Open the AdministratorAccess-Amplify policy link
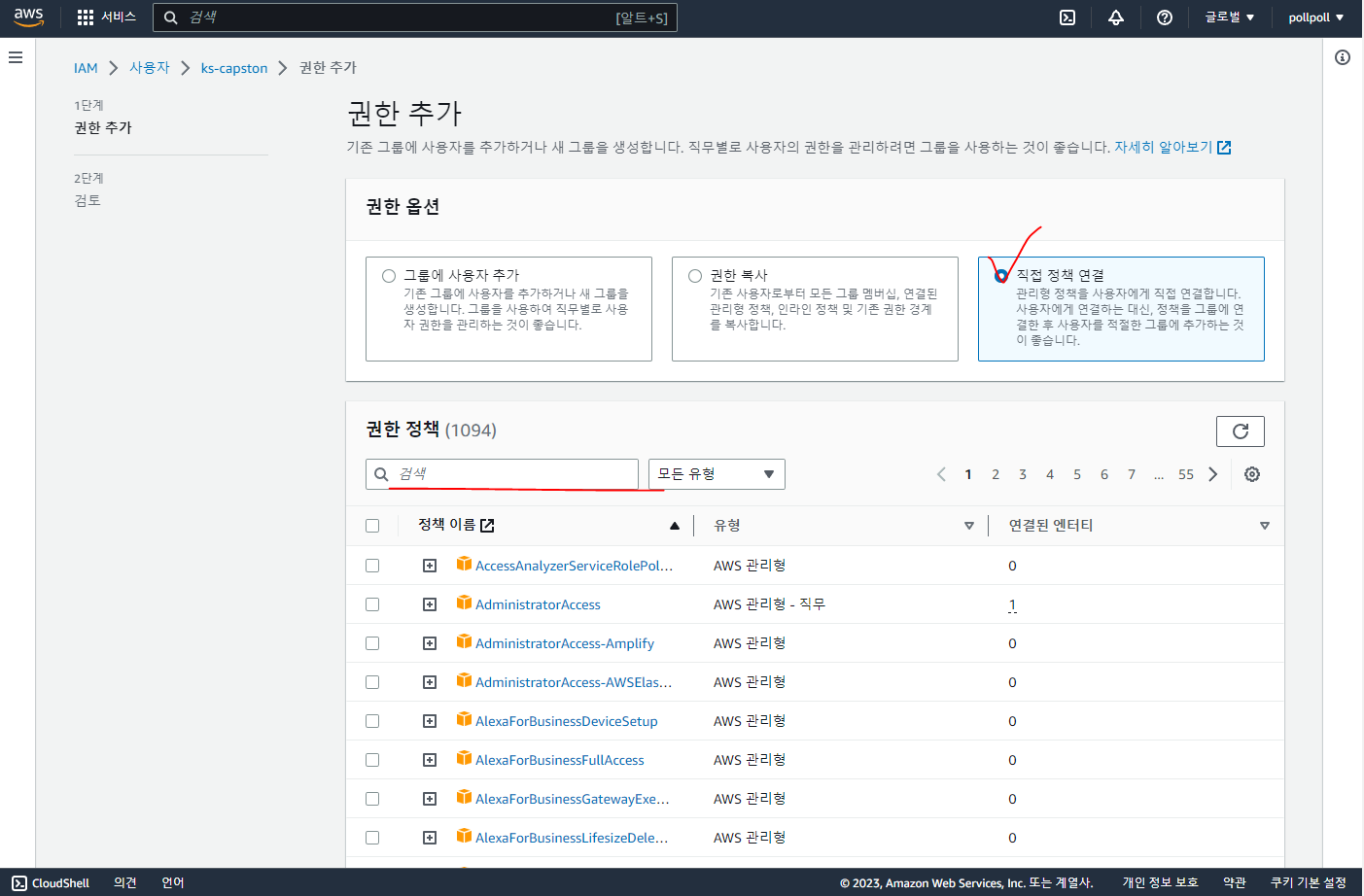 565,643
